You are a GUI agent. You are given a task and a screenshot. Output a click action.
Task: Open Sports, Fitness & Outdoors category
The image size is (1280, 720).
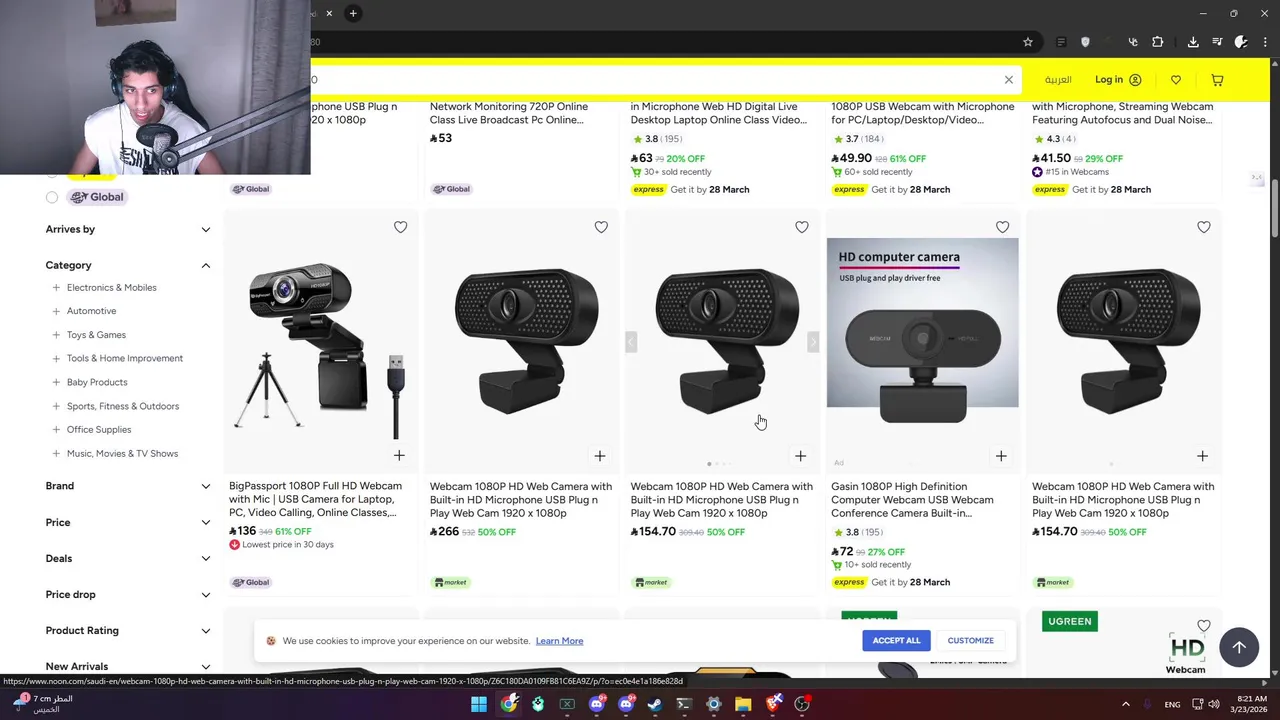(x=123, y=406)
